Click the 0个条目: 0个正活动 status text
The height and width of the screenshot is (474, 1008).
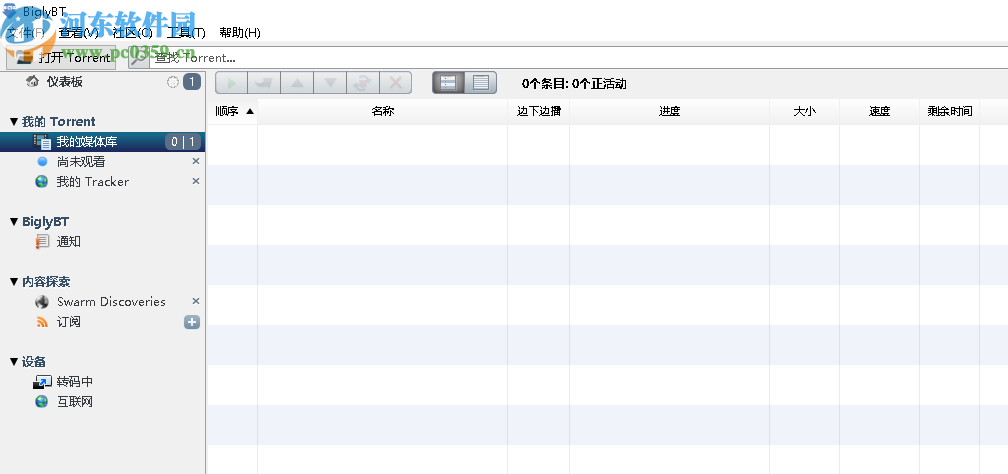pyautogui.click(x=574, y=84)
